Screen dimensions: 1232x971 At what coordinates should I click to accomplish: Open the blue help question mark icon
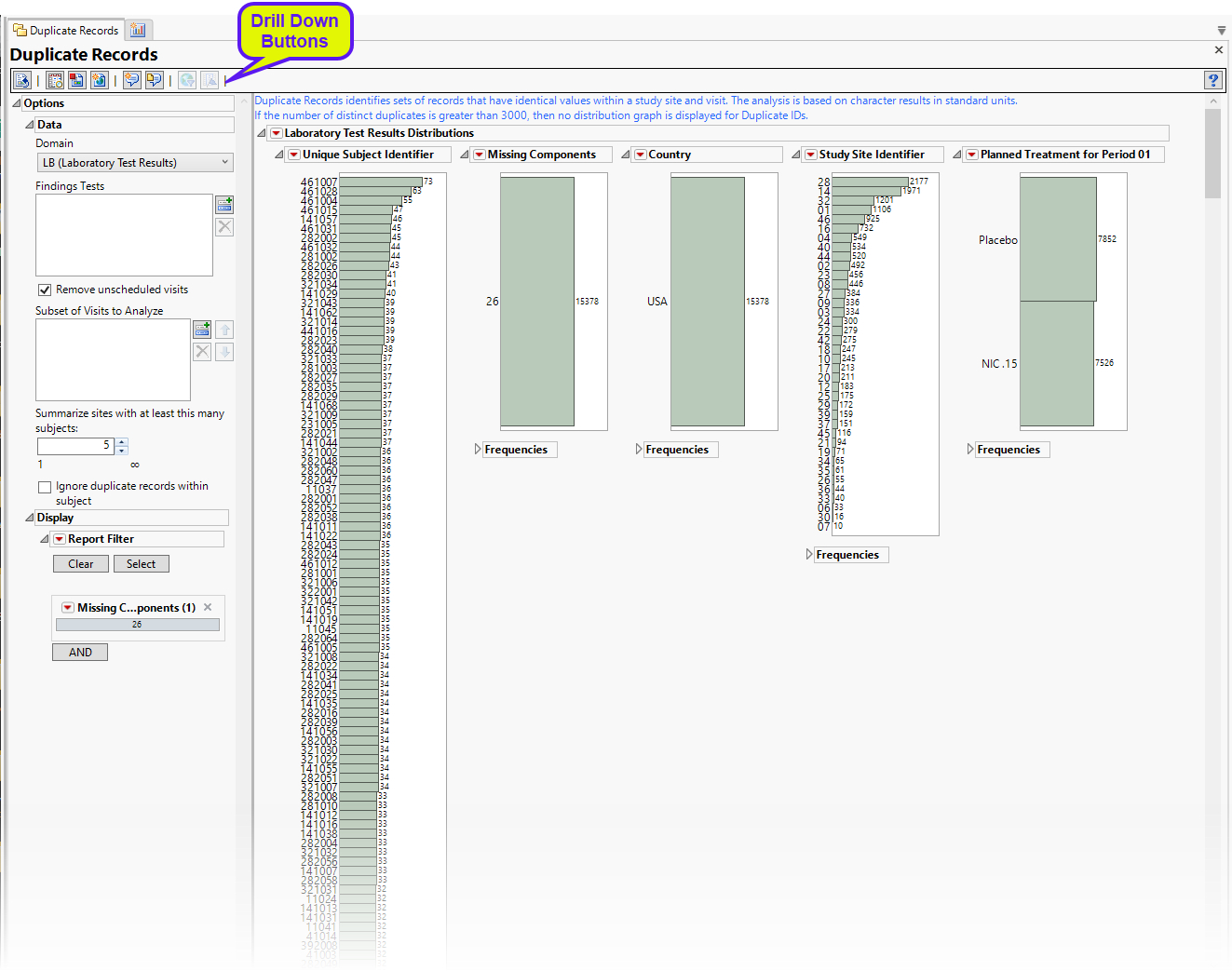point(1212,81)
